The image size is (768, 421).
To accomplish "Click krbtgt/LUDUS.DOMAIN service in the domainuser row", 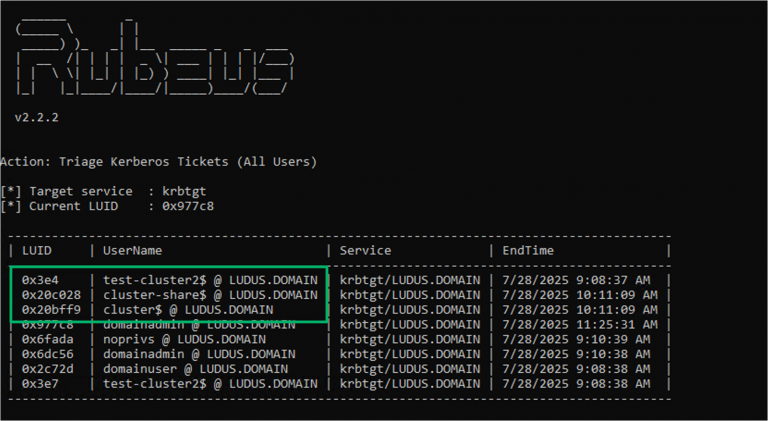I will 410,369.
